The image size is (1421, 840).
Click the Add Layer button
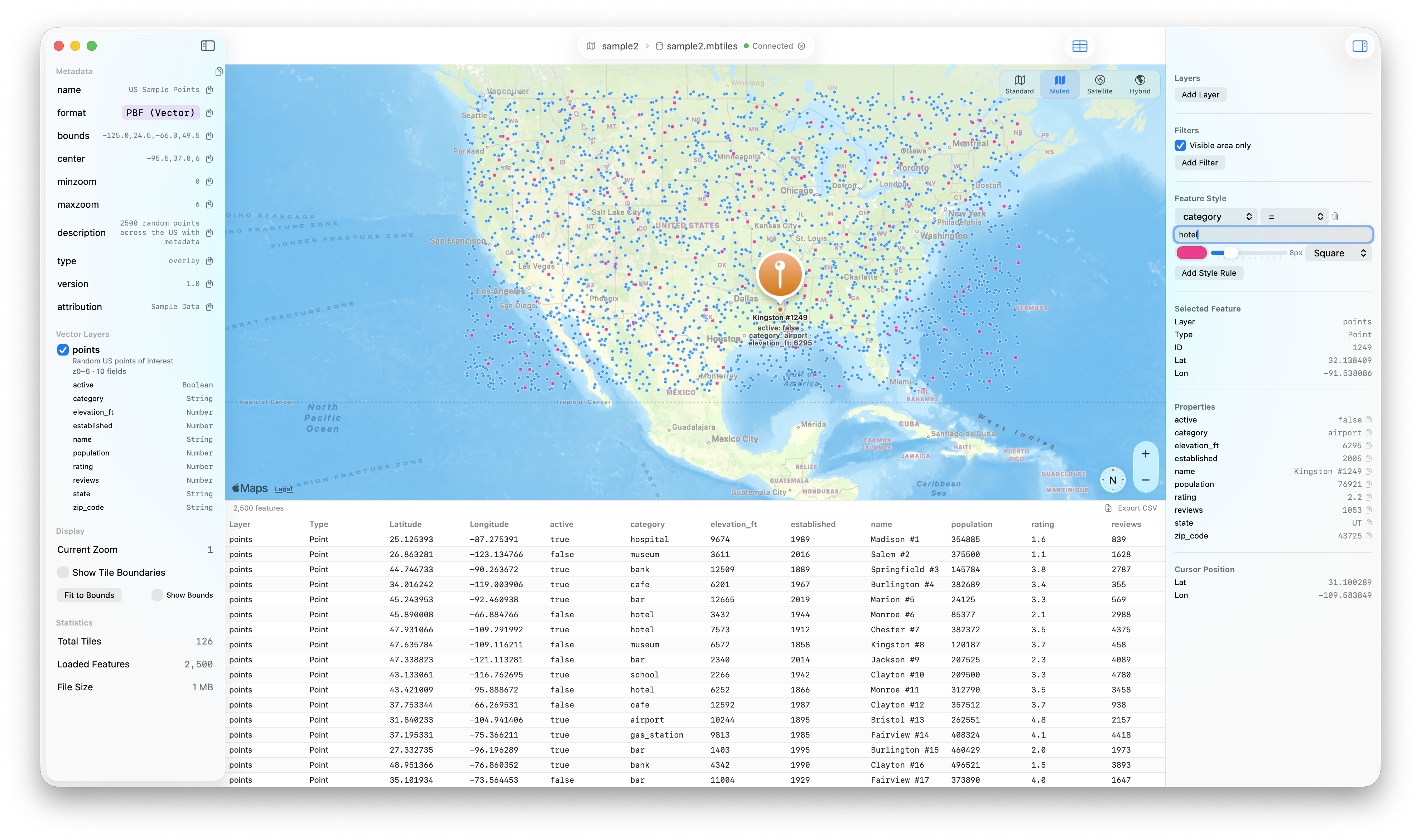coord(1200,95)
